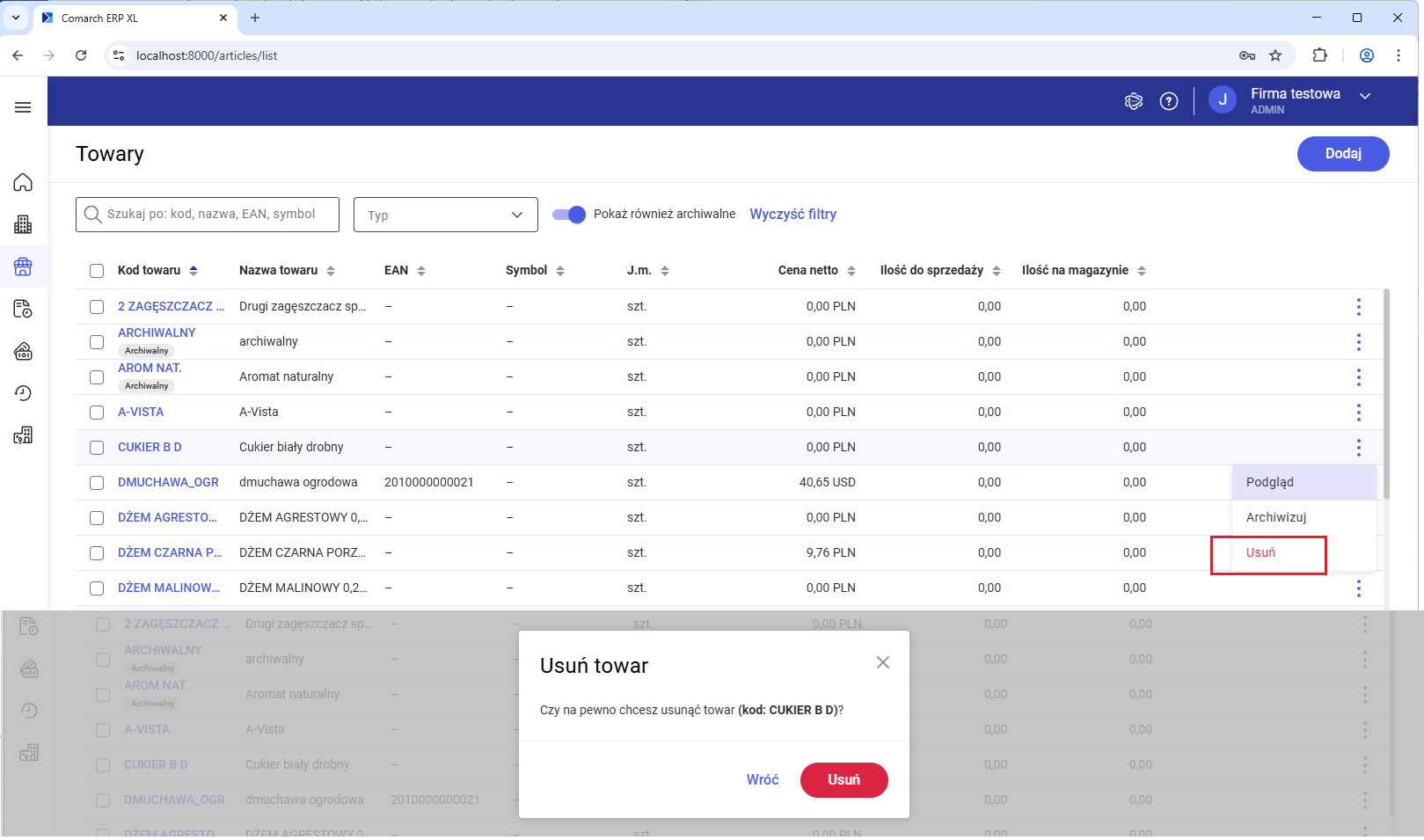Tick the checkbox for CUKIER B D row
The height and width of the screenshot is (840, 1424).
point(97,448)
